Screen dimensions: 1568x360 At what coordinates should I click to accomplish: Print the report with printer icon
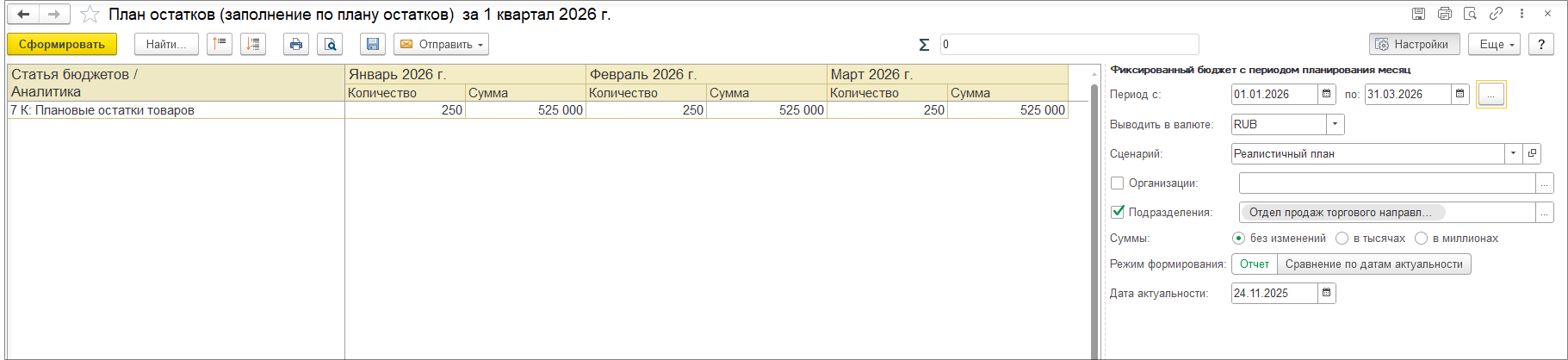click(296, 44)
